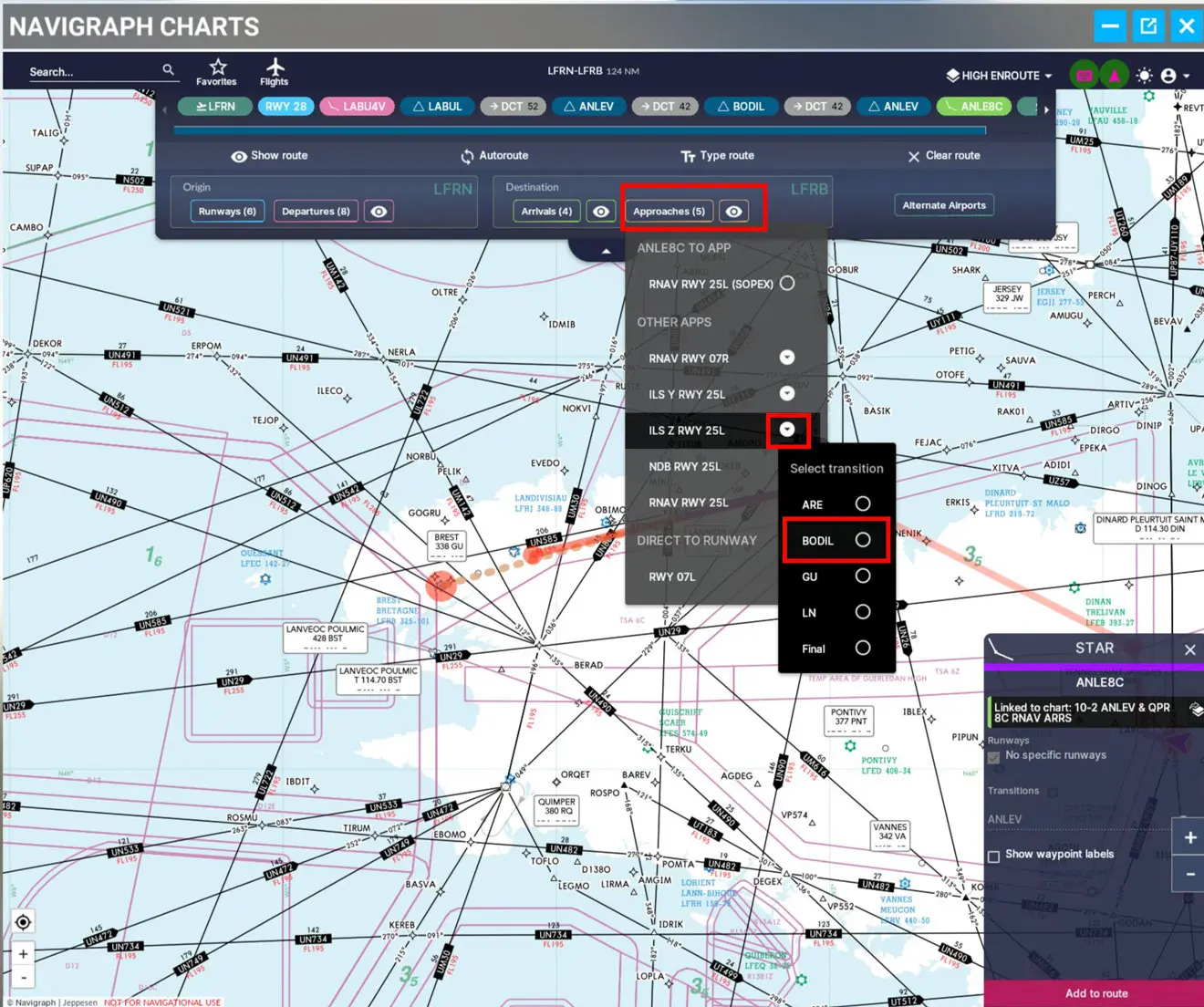Choose RWY 07L direct to runway
This screenshot has width=1204, height=1007.
pyautogui.click(x=671, y=576)
